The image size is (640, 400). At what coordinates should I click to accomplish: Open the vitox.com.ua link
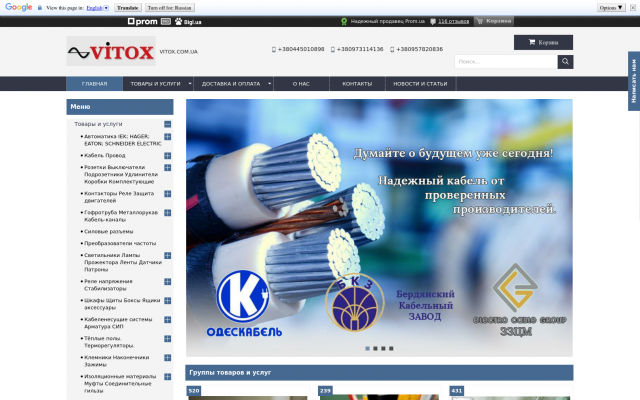coord(178,52)
